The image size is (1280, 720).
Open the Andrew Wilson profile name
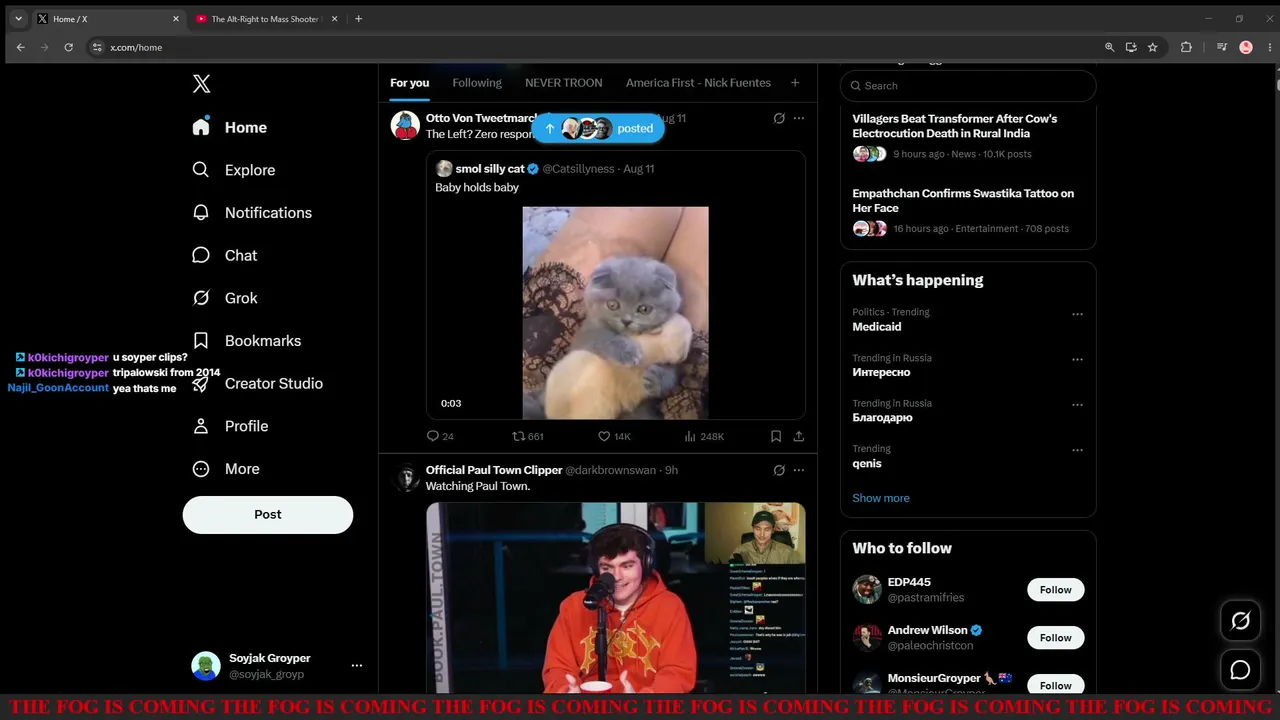pos(928,630)
